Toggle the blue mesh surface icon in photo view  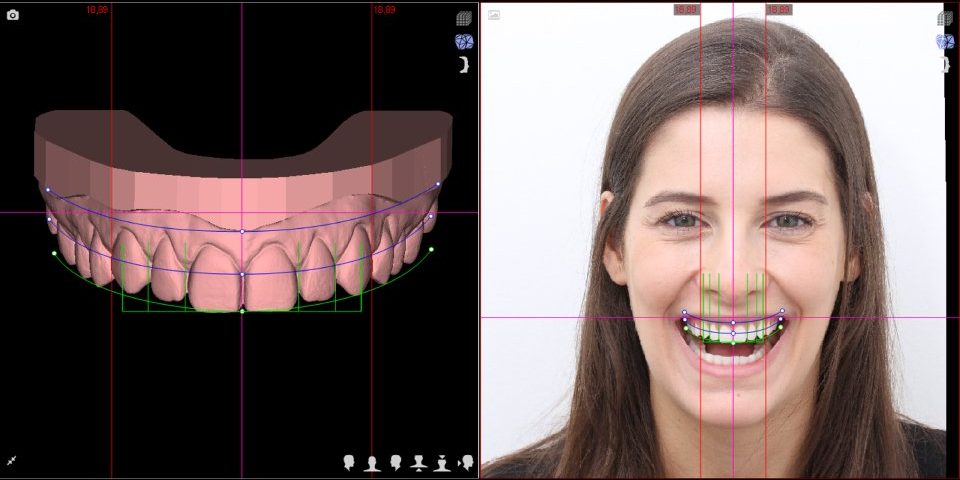pyautogui.click(x=945, y=42)
